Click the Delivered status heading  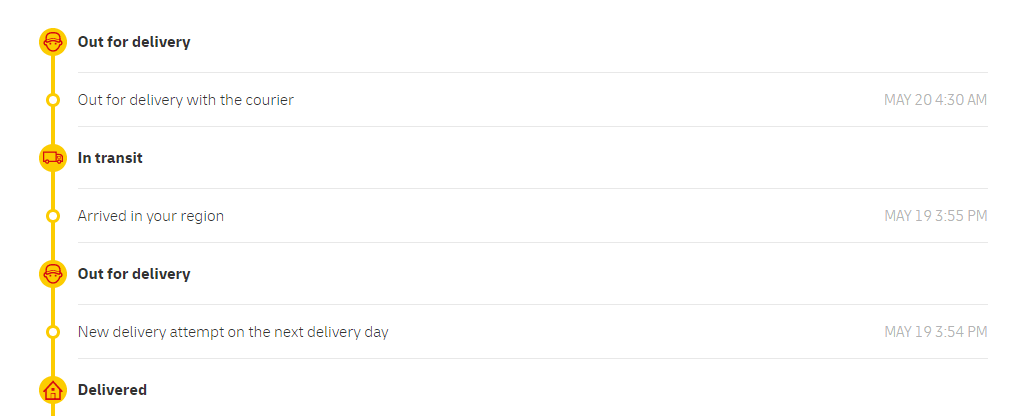[x=112, y=389]
